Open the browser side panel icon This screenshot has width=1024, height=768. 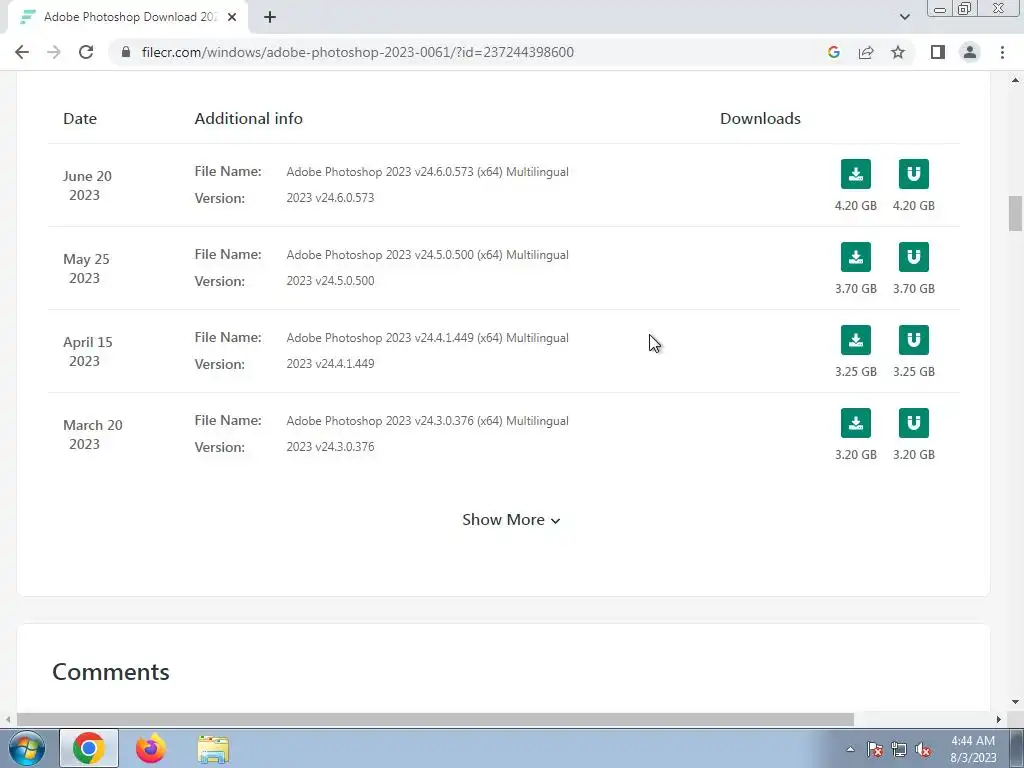click(938, 52)
